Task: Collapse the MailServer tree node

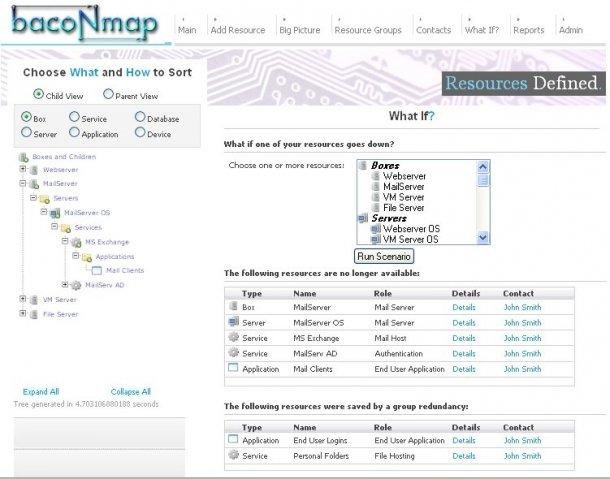Action: (x=23, y=183)
